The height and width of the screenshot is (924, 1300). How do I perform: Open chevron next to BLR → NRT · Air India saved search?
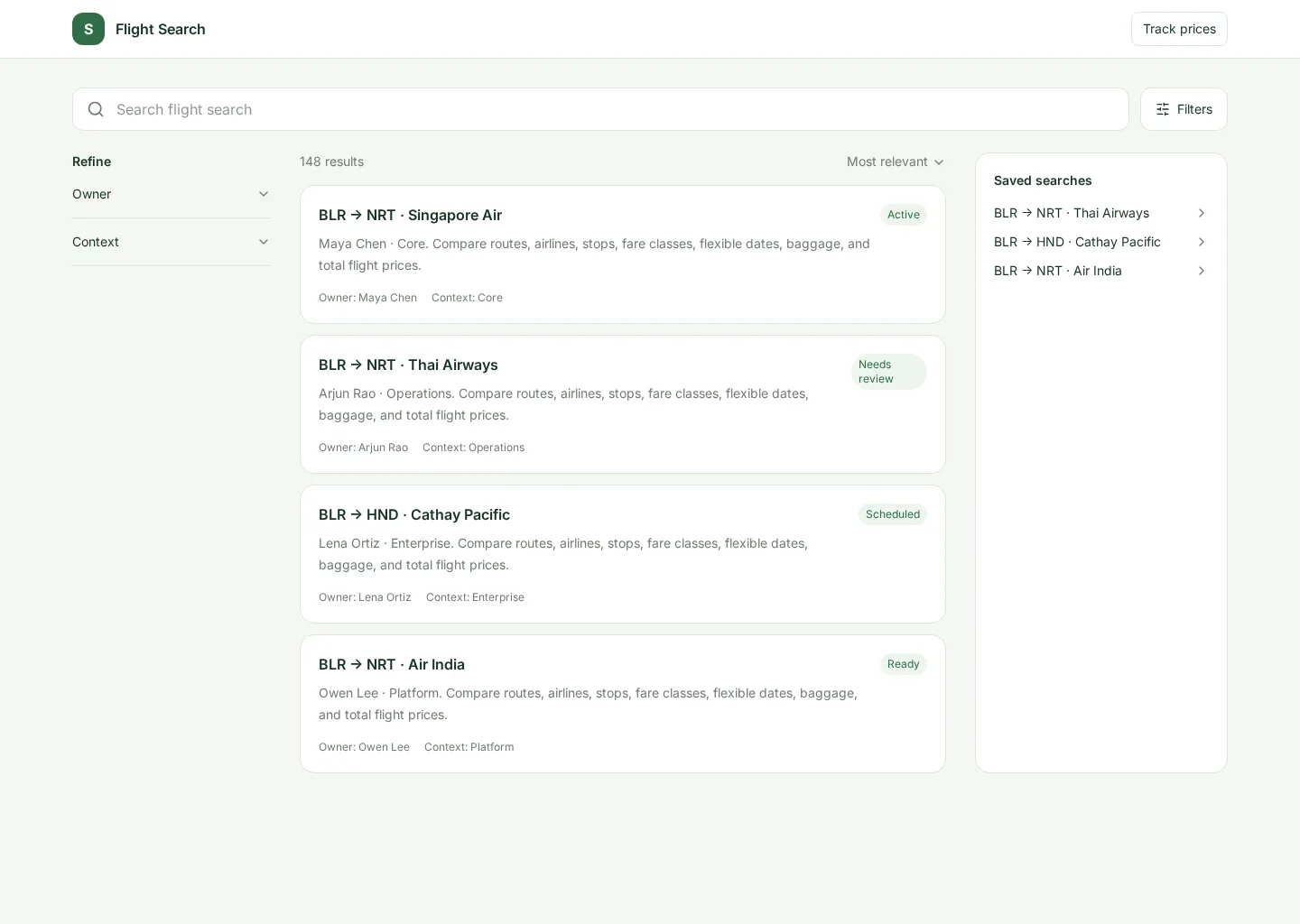click(1201, 271)
